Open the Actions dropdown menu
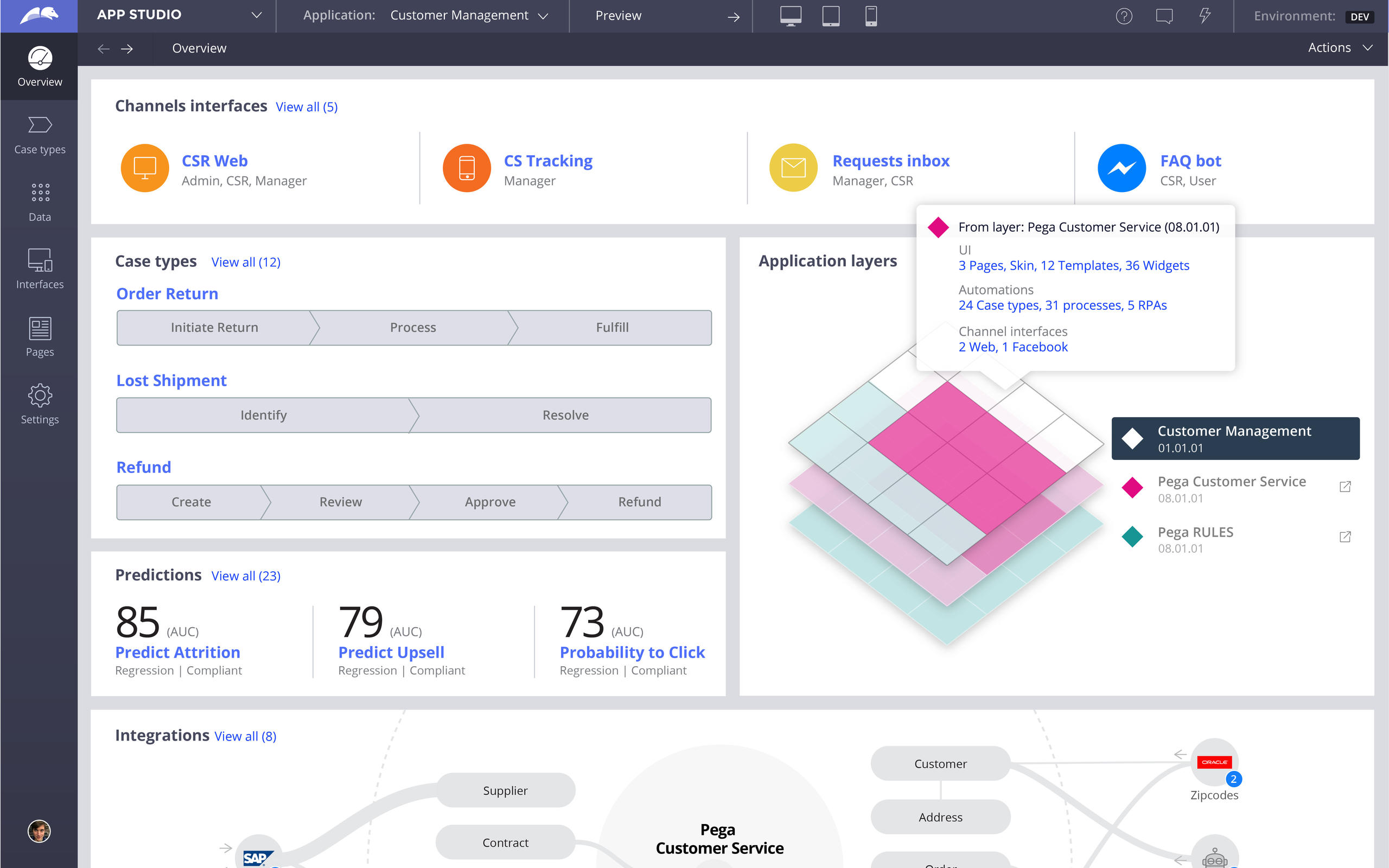Viewport: 1389px width, 868px height. click(x=1340, y=48)
